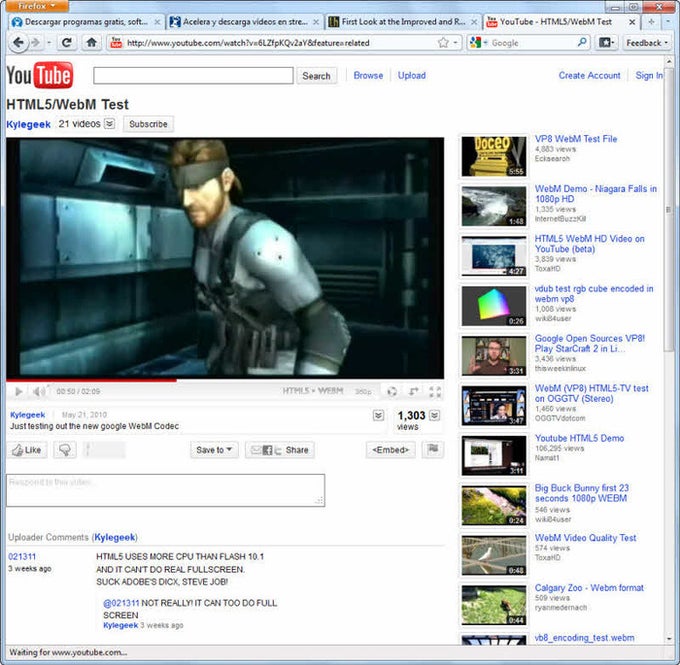Open the Firefox menu button

point(37,6)
